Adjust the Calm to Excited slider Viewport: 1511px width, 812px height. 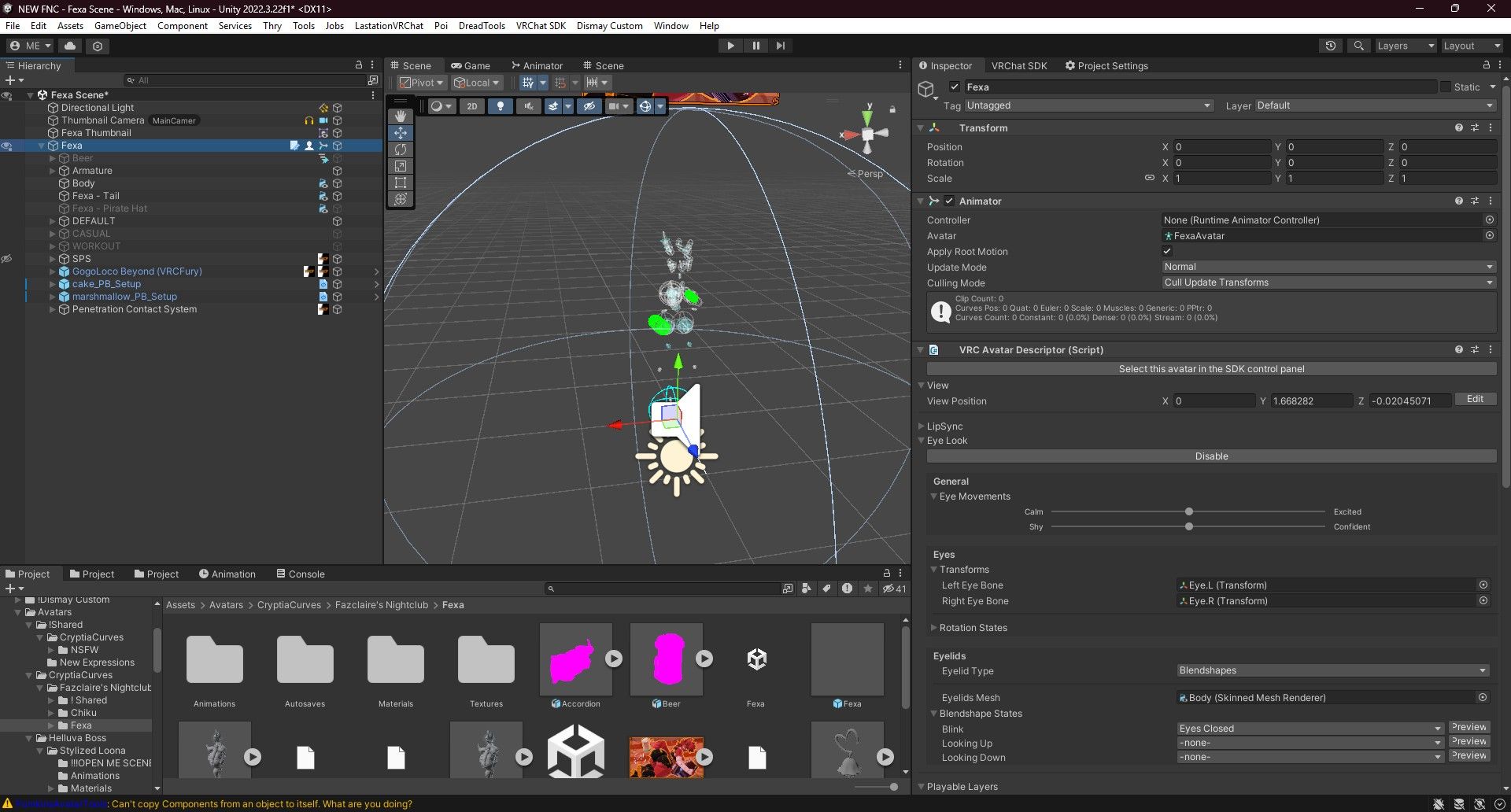1188,511
